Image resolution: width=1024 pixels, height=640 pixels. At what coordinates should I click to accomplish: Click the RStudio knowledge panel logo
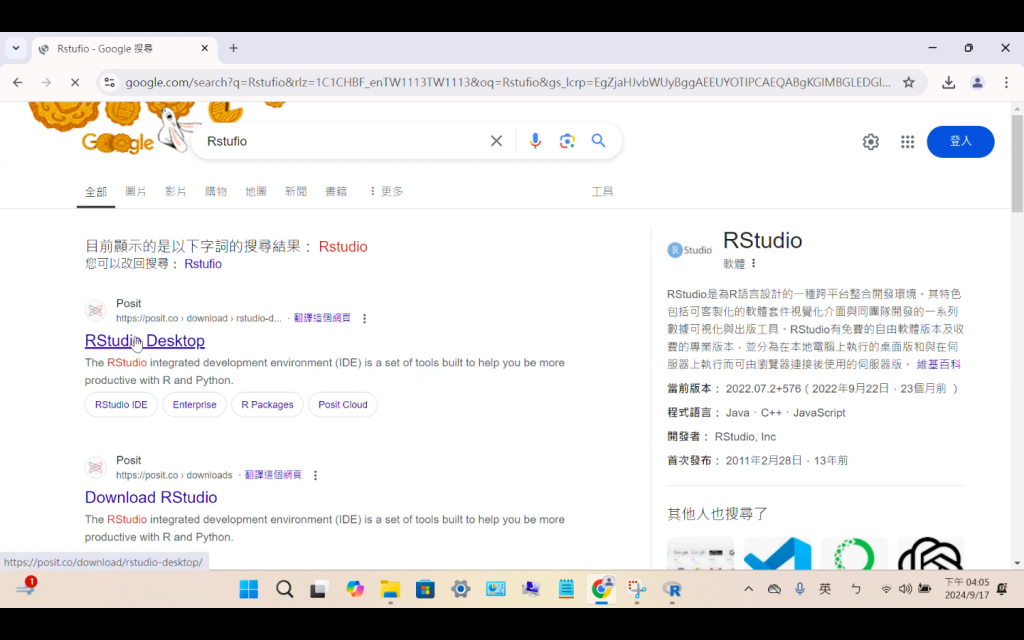(690, 250)
